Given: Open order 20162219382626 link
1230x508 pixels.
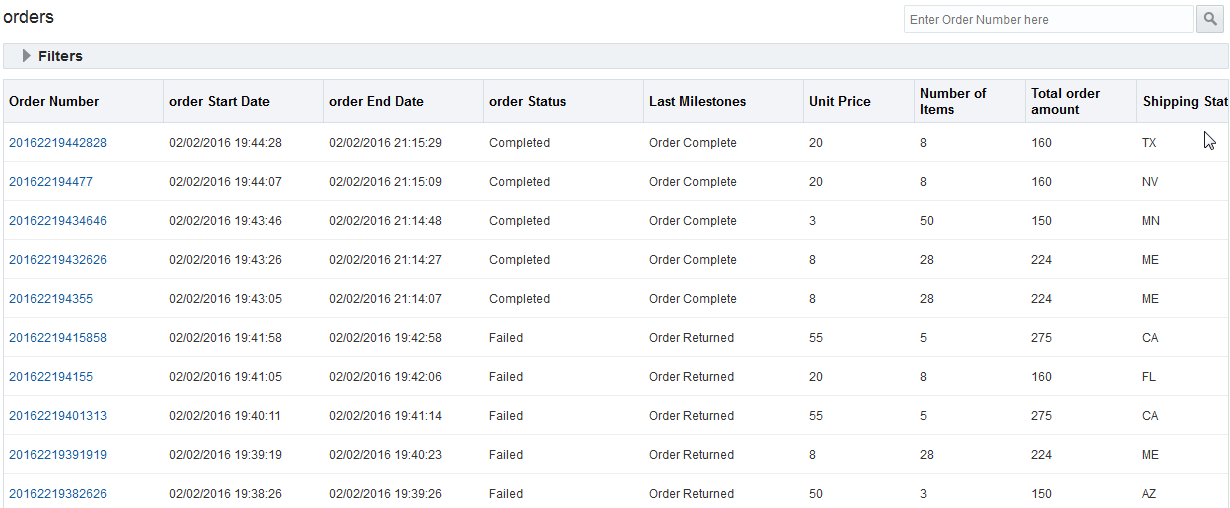Looking at the screenshot, I should [x=58, y=494].
